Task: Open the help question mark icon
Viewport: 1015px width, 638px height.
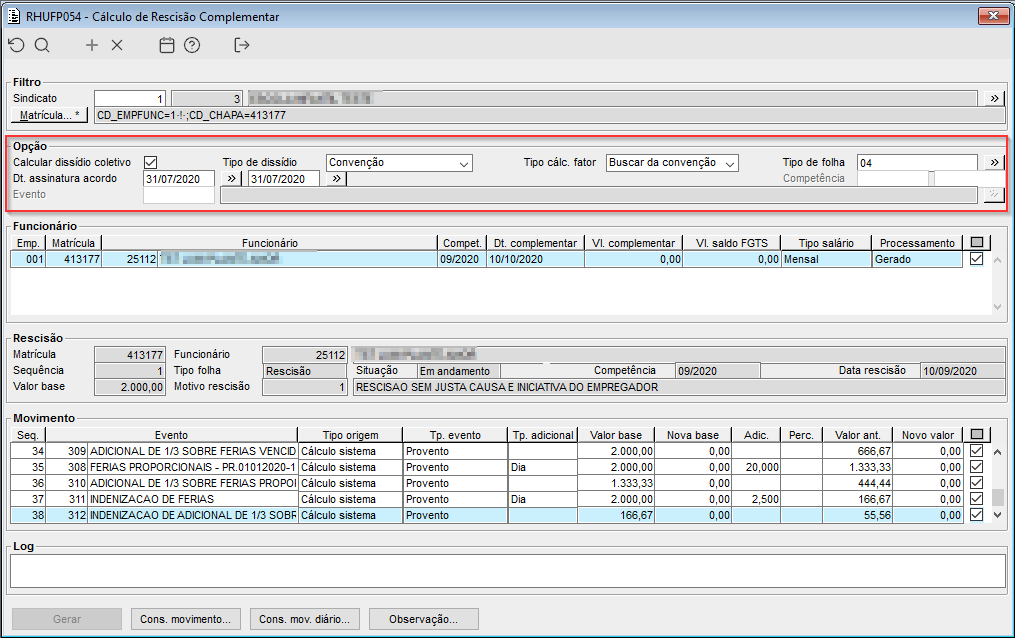Action: tap(192, 45)
